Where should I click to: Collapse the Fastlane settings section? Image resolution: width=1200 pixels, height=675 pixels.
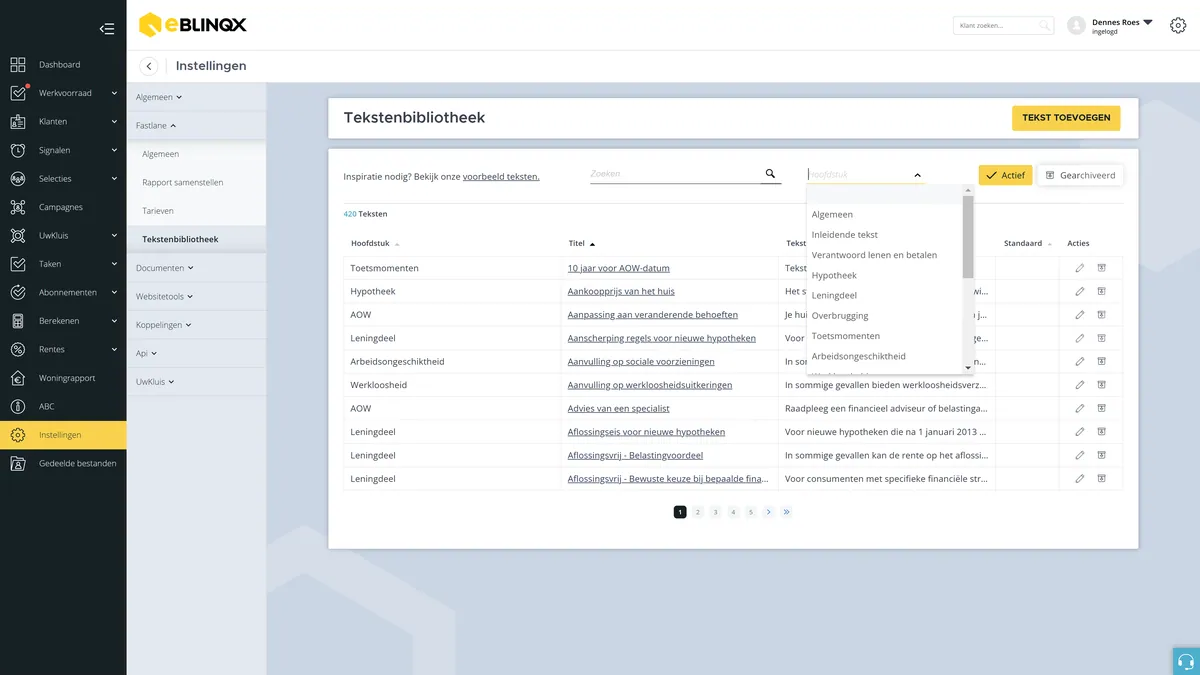coord(156,126)
